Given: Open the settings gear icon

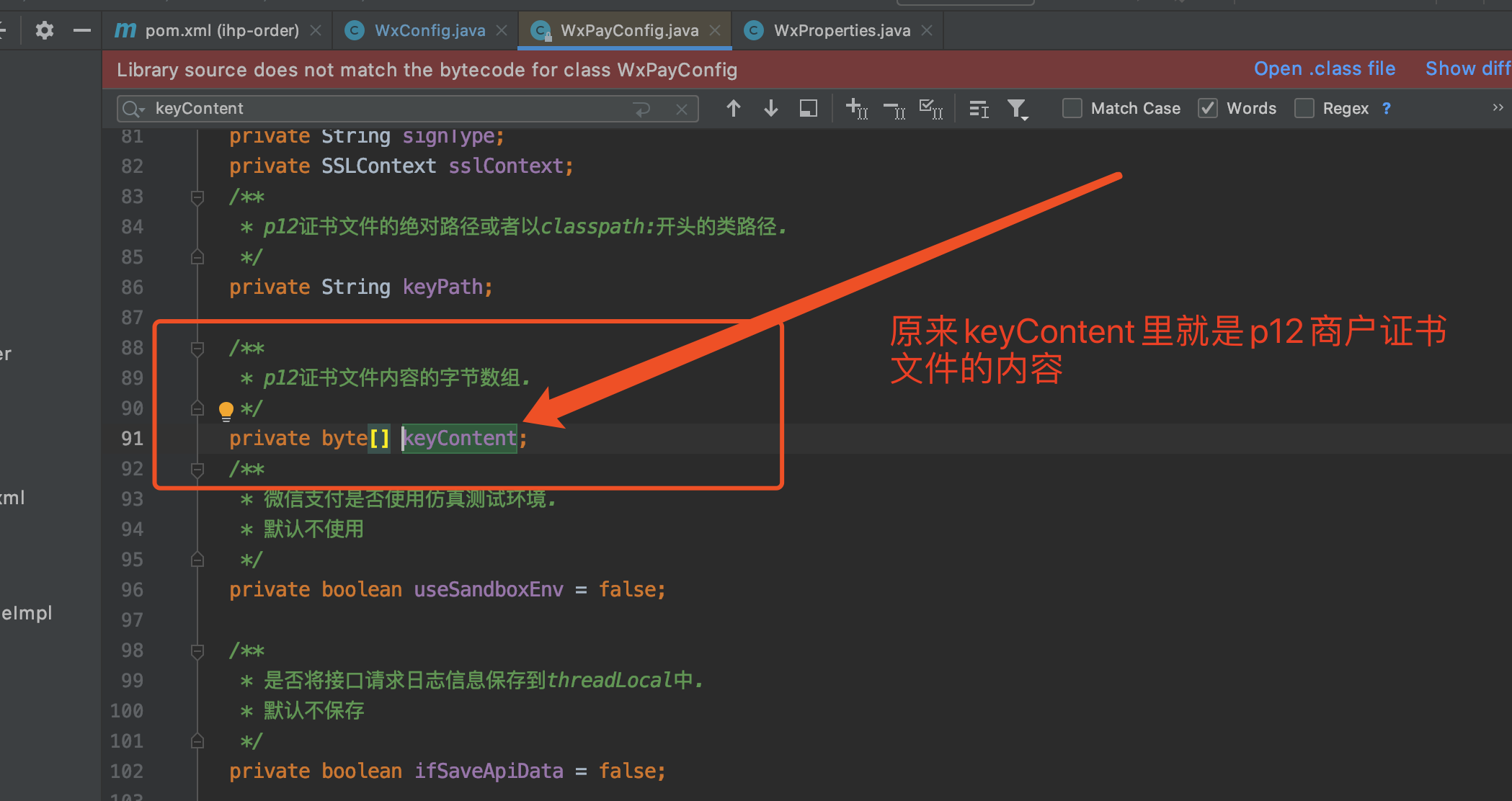Looking at the screenshot, I should pyautogui.click(x=44, y=30).
